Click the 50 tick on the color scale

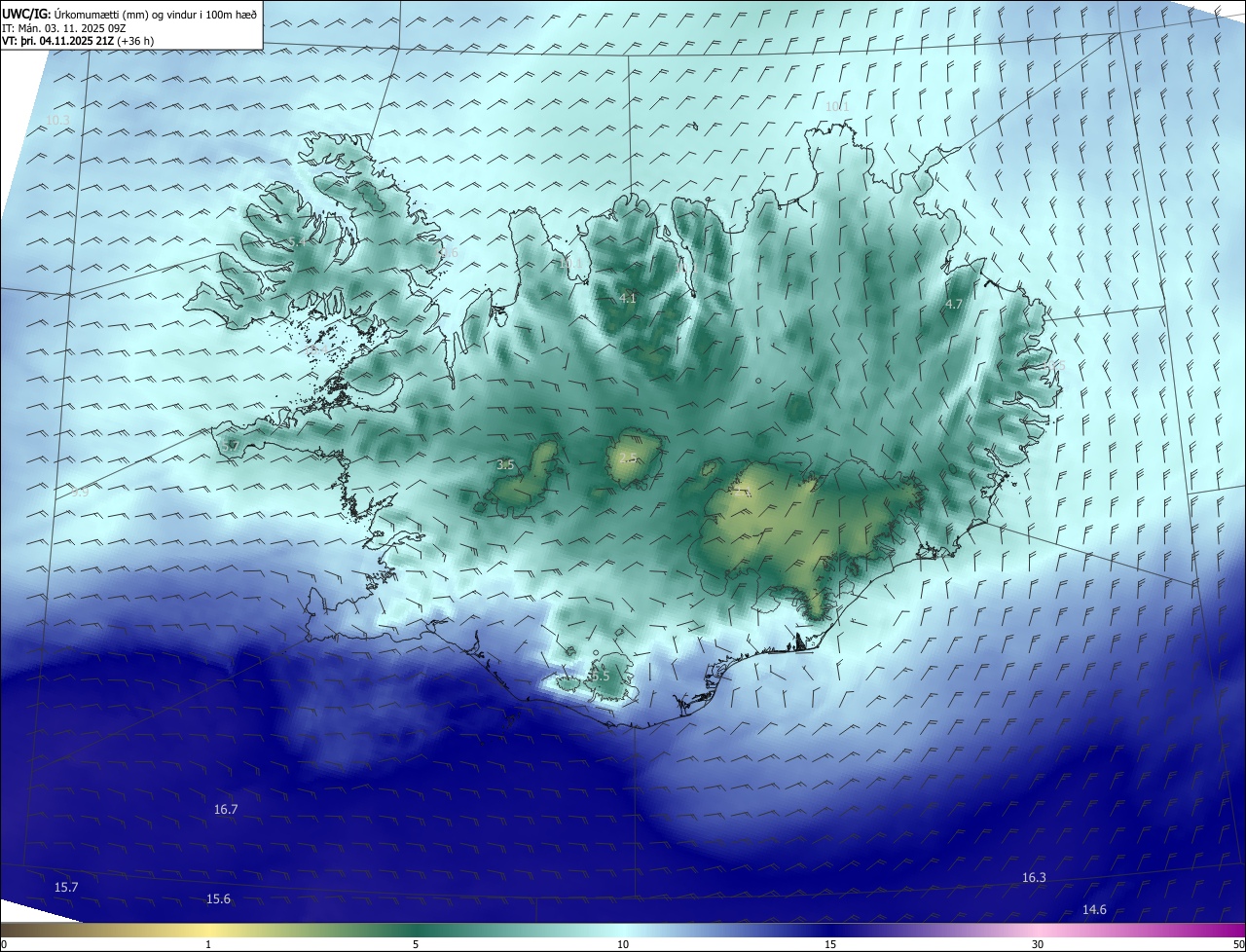point(1238,944)
